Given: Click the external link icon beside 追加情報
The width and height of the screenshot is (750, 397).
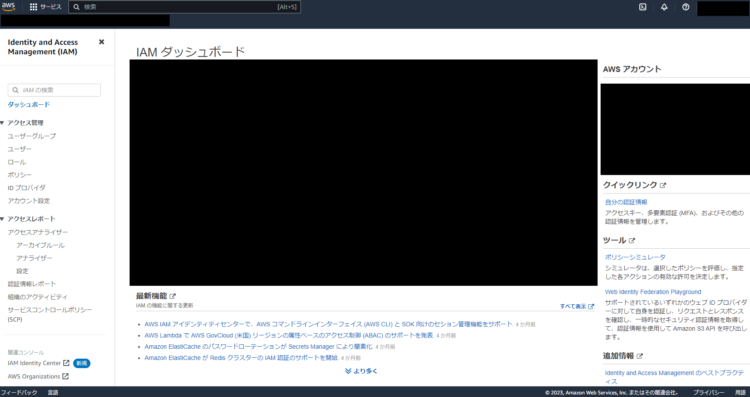Looking at the screenshot, I should [640, 356].
